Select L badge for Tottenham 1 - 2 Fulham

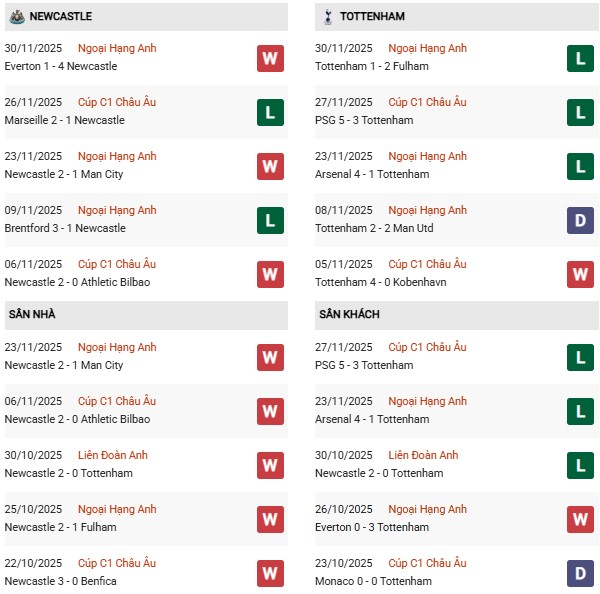tap(581, 58)
